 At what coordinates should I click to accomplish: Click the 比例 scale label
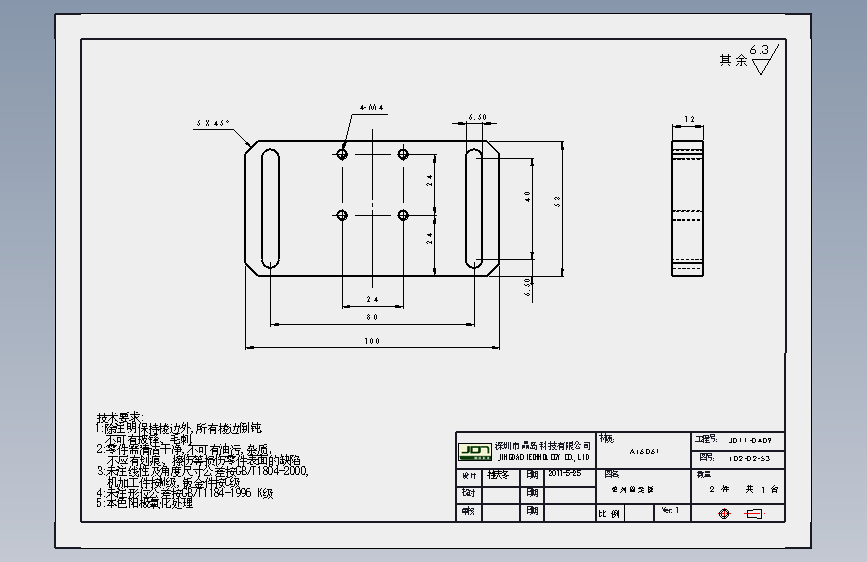(x=609, y=514)
